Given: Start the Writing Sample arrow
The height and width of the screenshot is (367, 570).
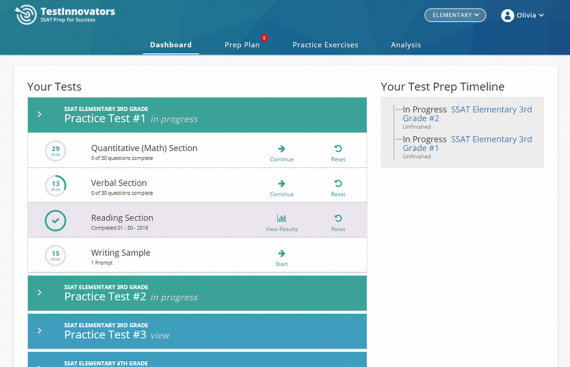Looking at the screenshot, I should [281, 253].
